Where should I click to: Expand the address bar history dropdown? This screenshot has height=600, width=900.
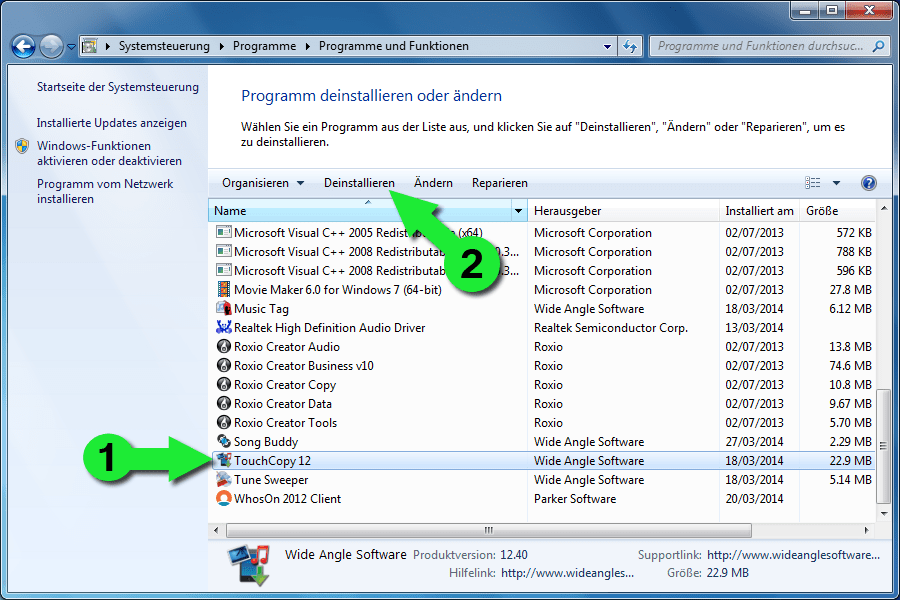coord(607,47)
